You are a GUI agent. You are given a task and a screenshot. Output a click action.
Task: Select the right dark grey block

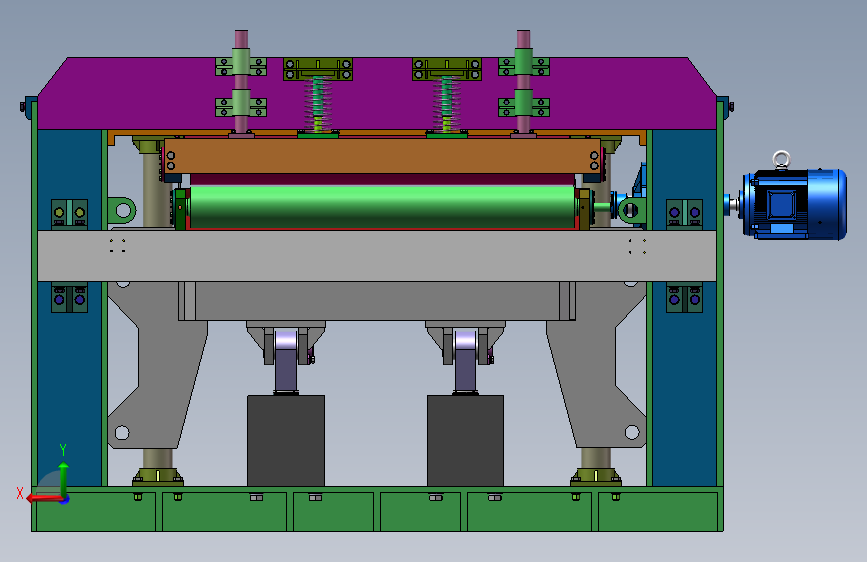pyautogui.click(x=465, y=441)
